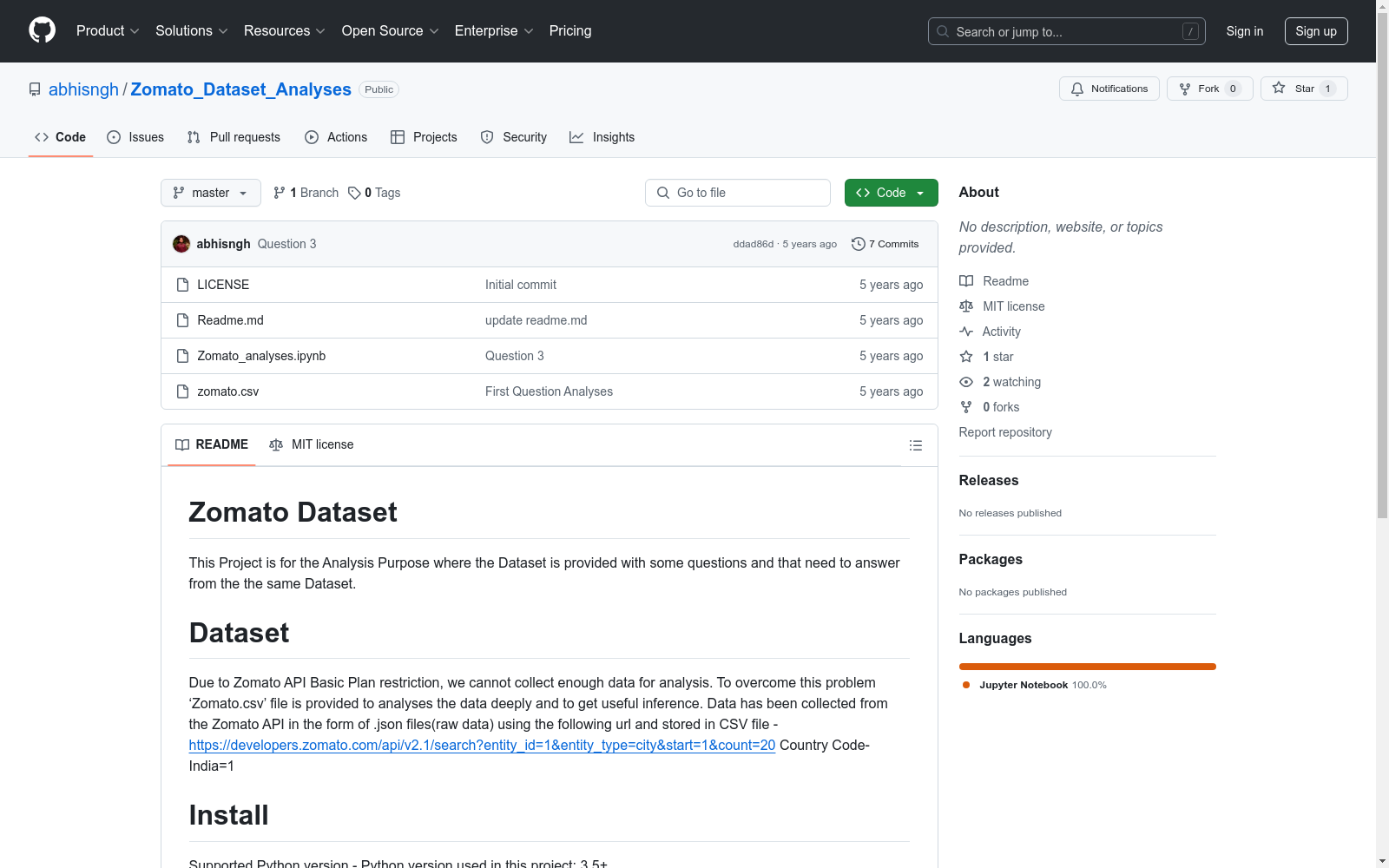Click the Fork icon
Viewport: 1389px width, 868px height.
(1185, 89)
